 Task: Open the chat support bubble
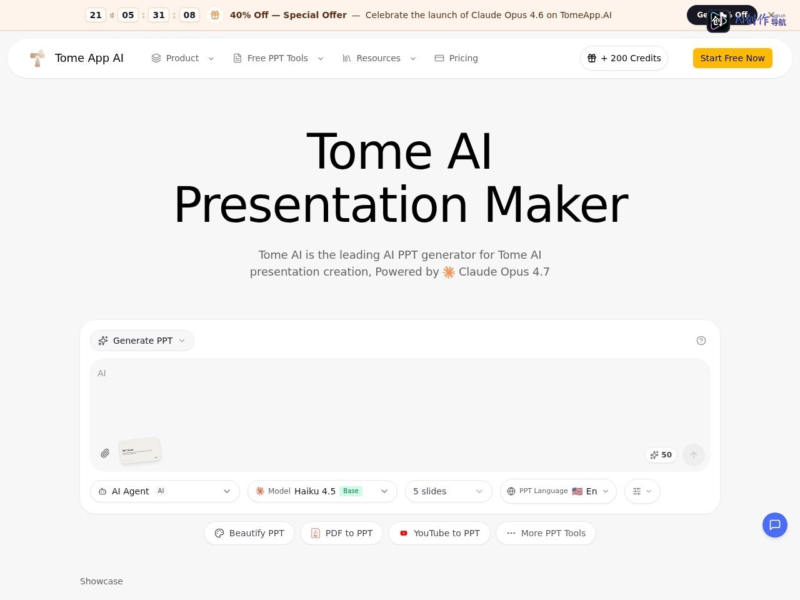(774, 525)
